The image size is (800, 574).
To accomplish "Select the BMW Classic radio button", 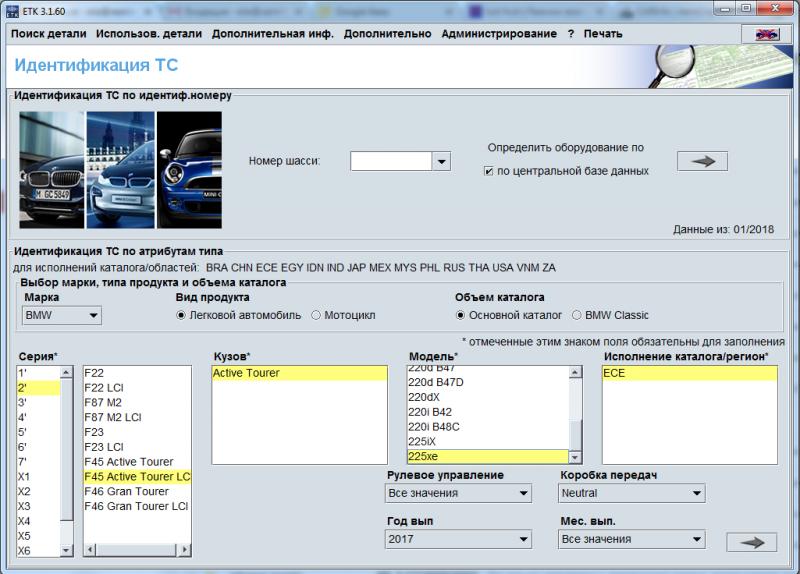I will click(x=577, y=315).
